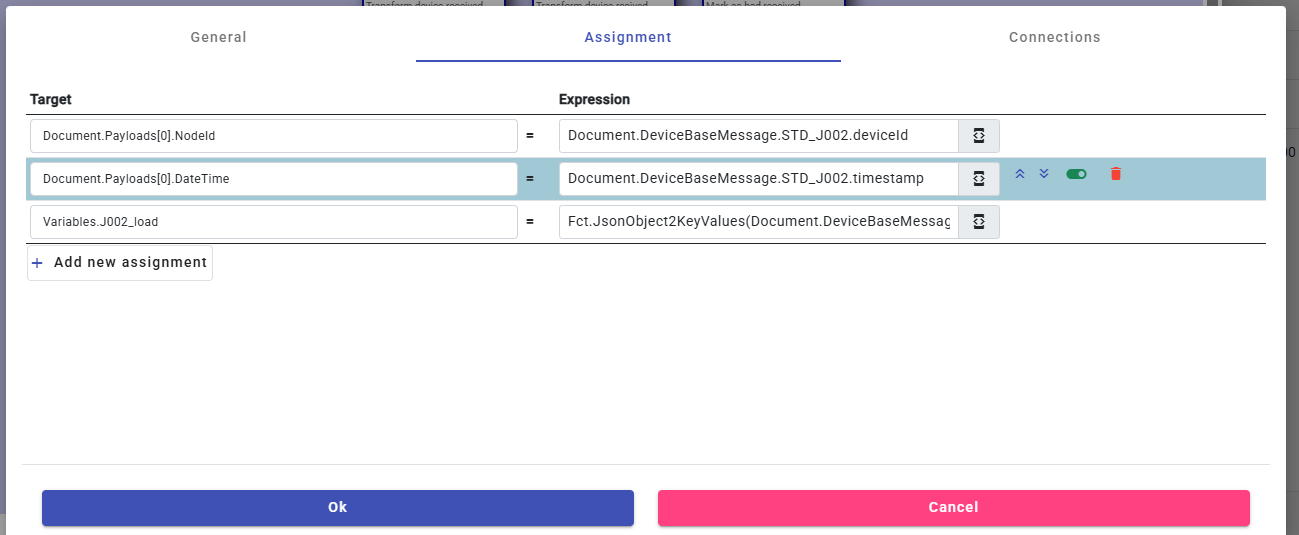The image size is (1299, 535).
Task: Click Add new assignment
Action: tap(120, 263)
